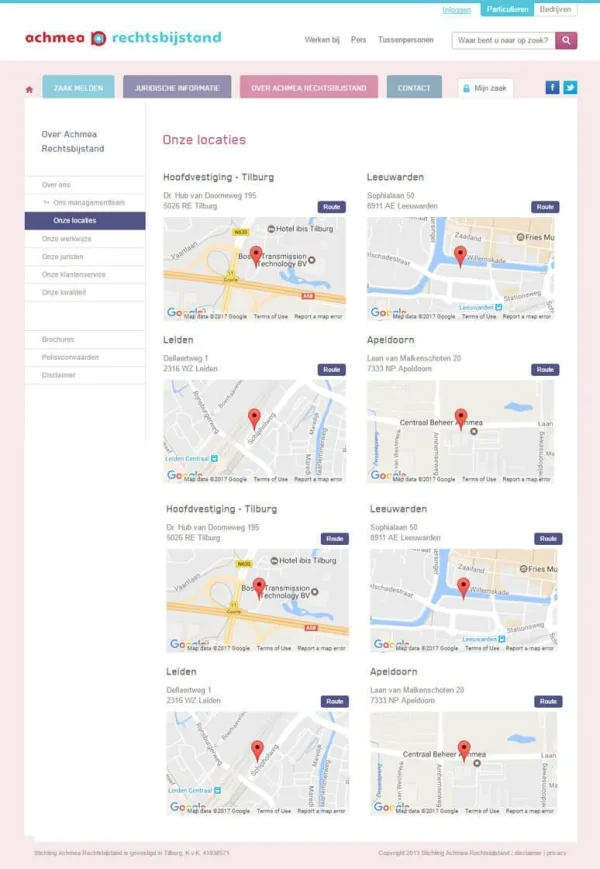Click the first Tilburg map's red pin
The image size is (600, 869).
pyautogui.click(x=255, y=255)
